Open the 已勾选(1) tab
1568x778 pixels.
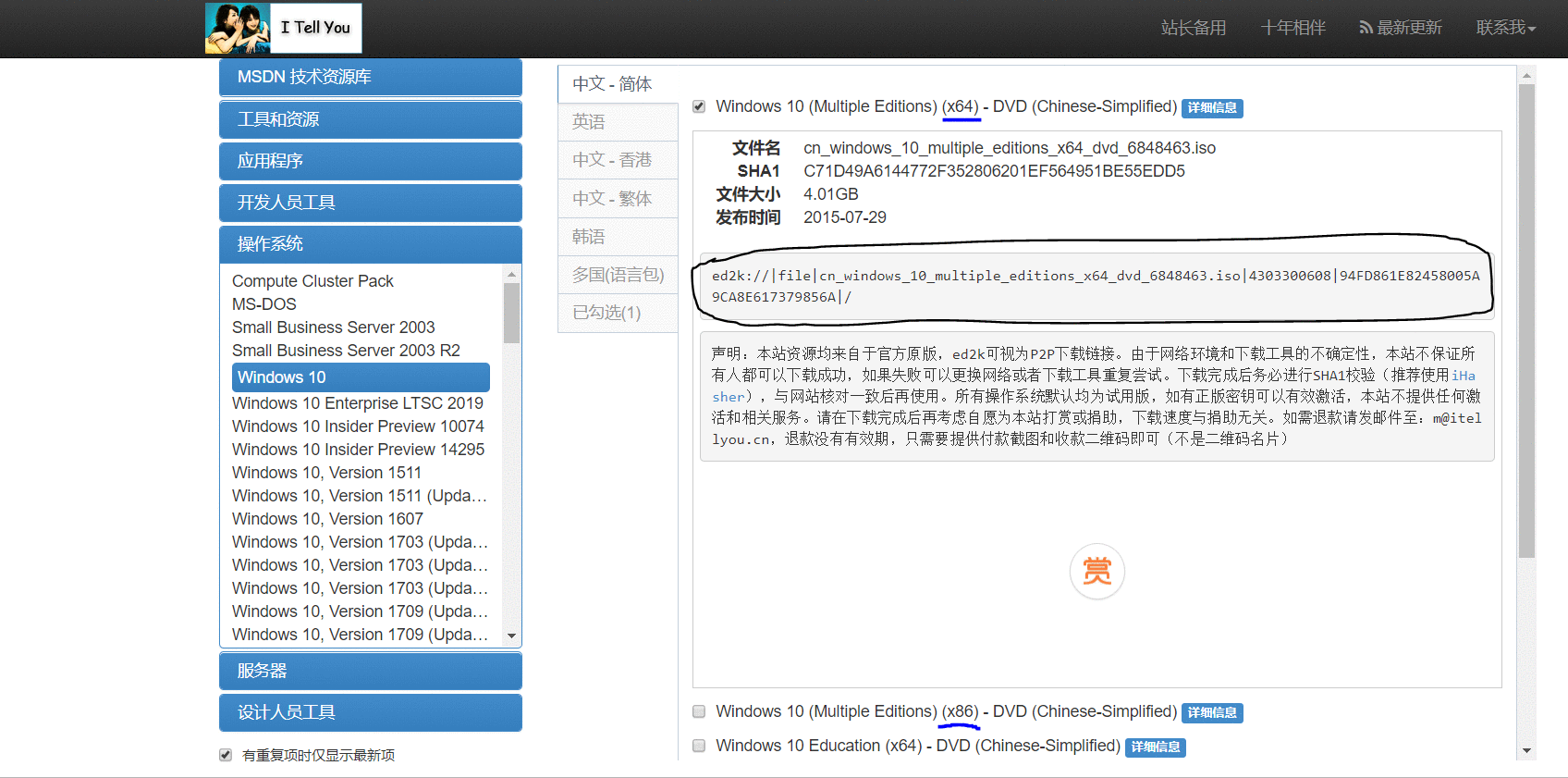[618, 313]
